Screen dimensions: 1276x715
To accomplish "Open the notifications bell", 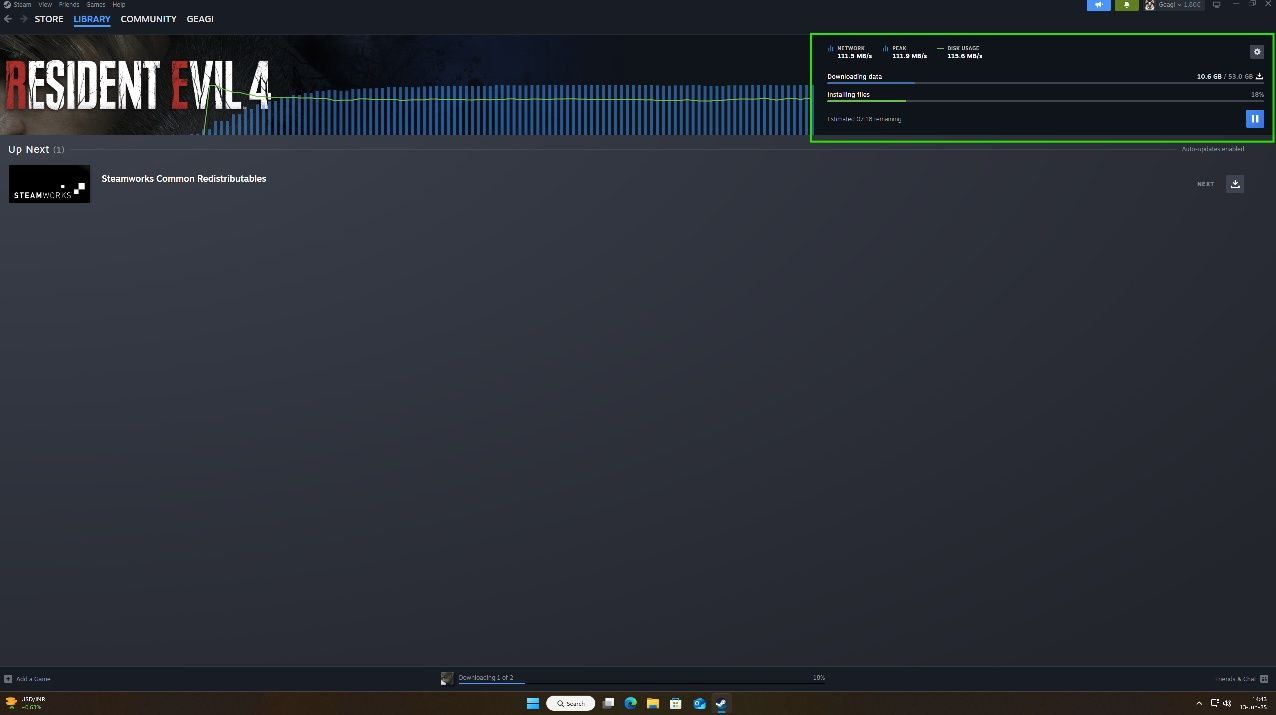I will 1127,5.
